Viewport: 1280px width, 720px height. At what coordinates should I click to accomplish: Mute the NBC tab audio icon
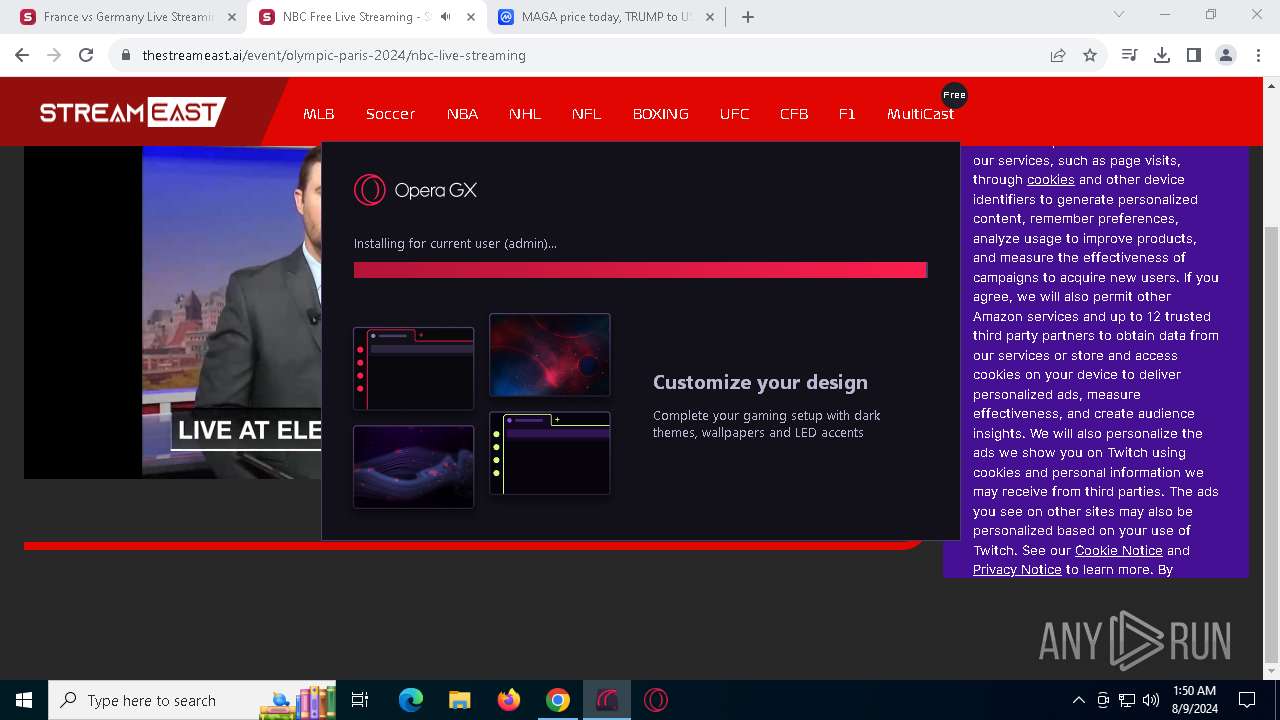446,17
